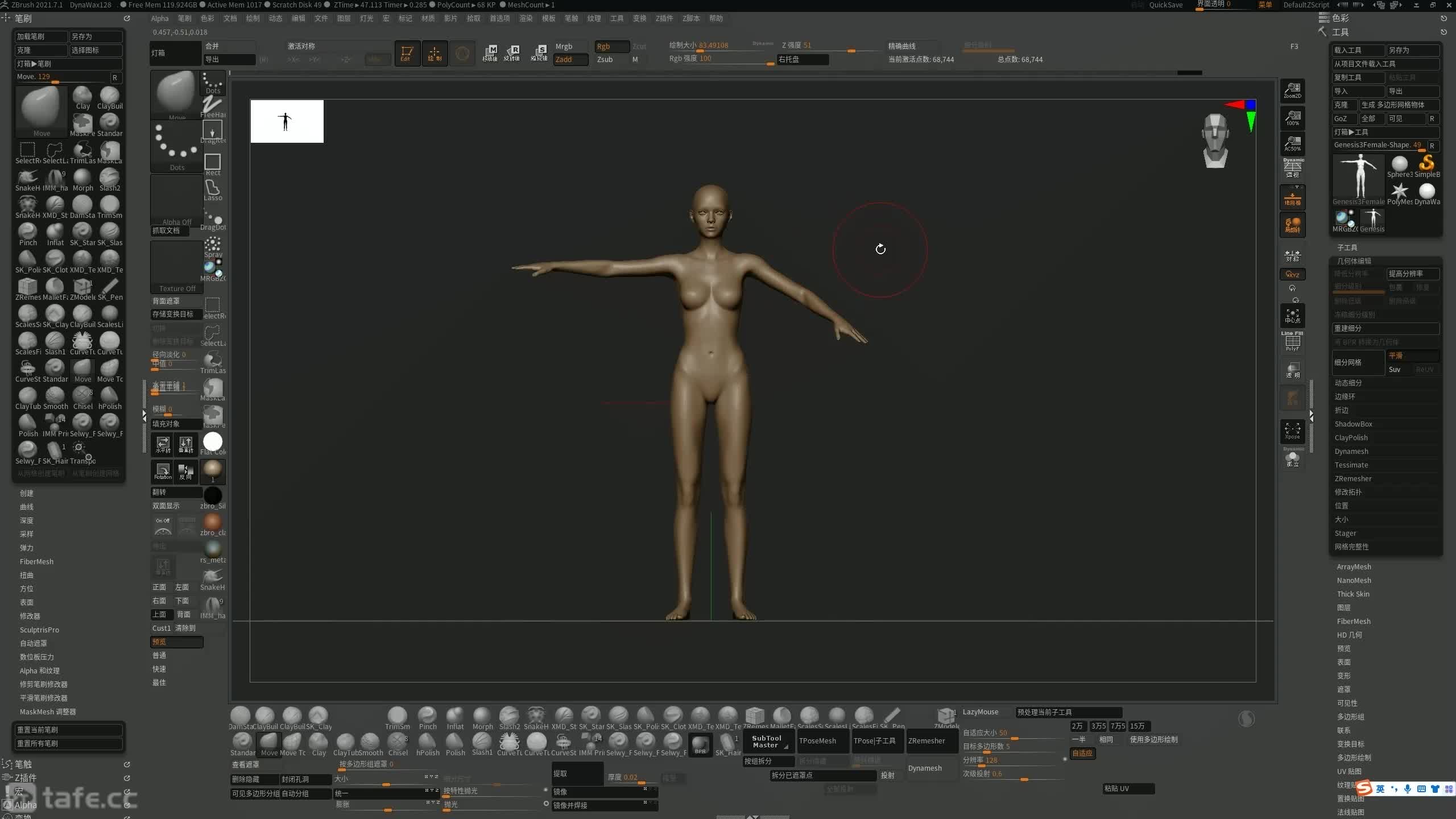Image resolution: width=1456 pixels, height=819 pixels.
Task: Open the 材质 (Material) menu
Action: click(x=428, y=18)
